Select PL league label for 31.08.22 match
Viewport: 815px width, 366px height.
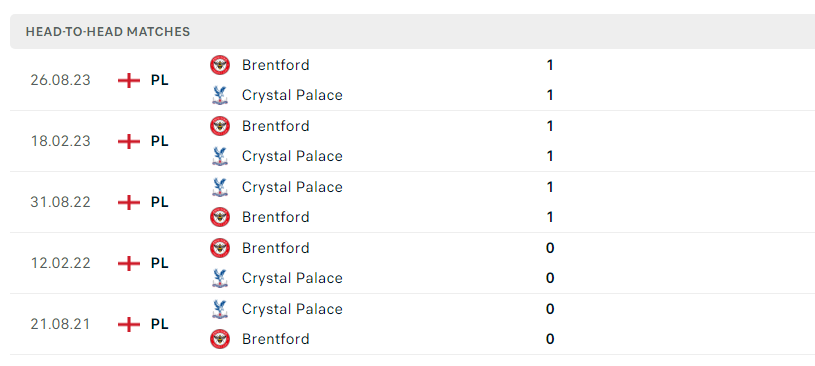tap(160, 202)
